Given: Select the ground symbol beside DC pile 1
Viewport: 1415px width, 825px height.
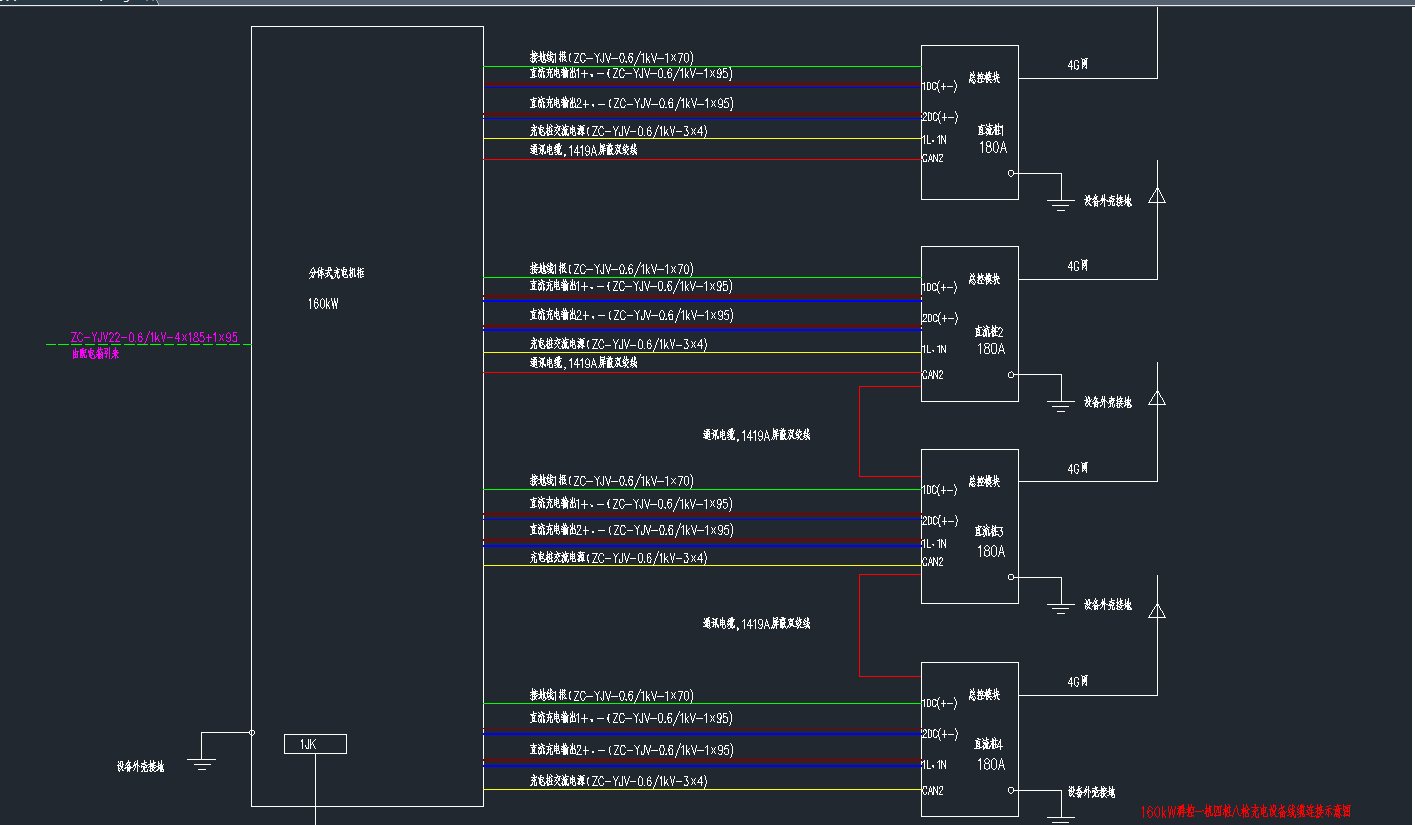Looking at the screenshot, I should (1060, 205).
